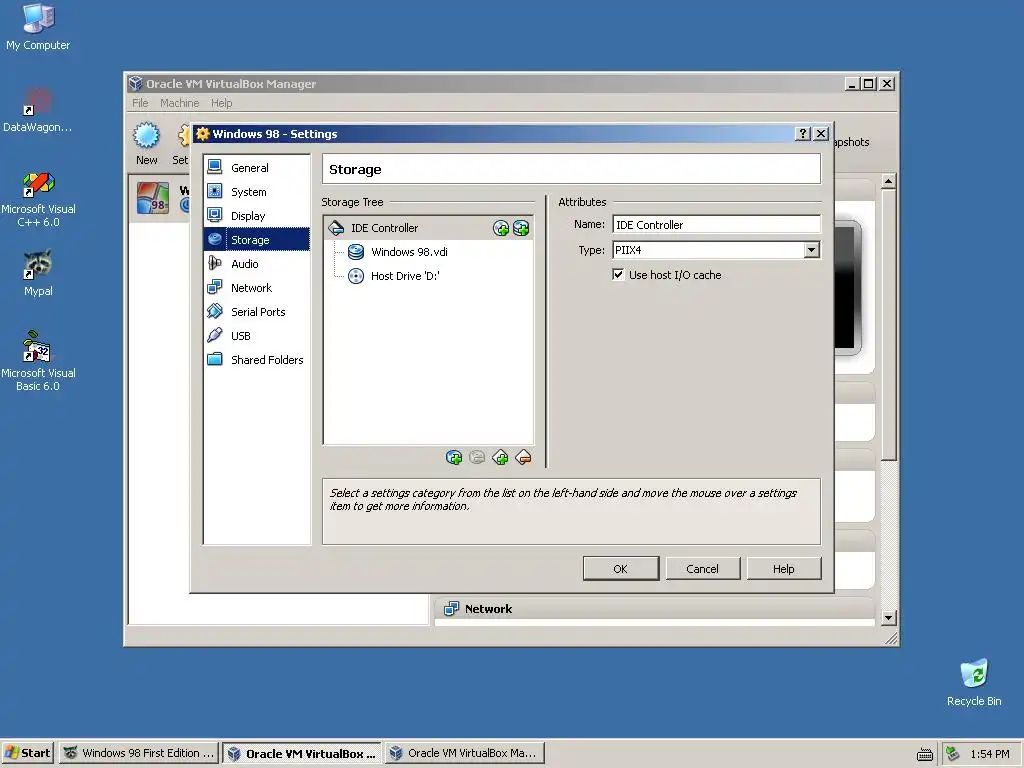Select Mypal desktop shortcut
This screenshot has height=768, width=1024.
click(38, 273)
